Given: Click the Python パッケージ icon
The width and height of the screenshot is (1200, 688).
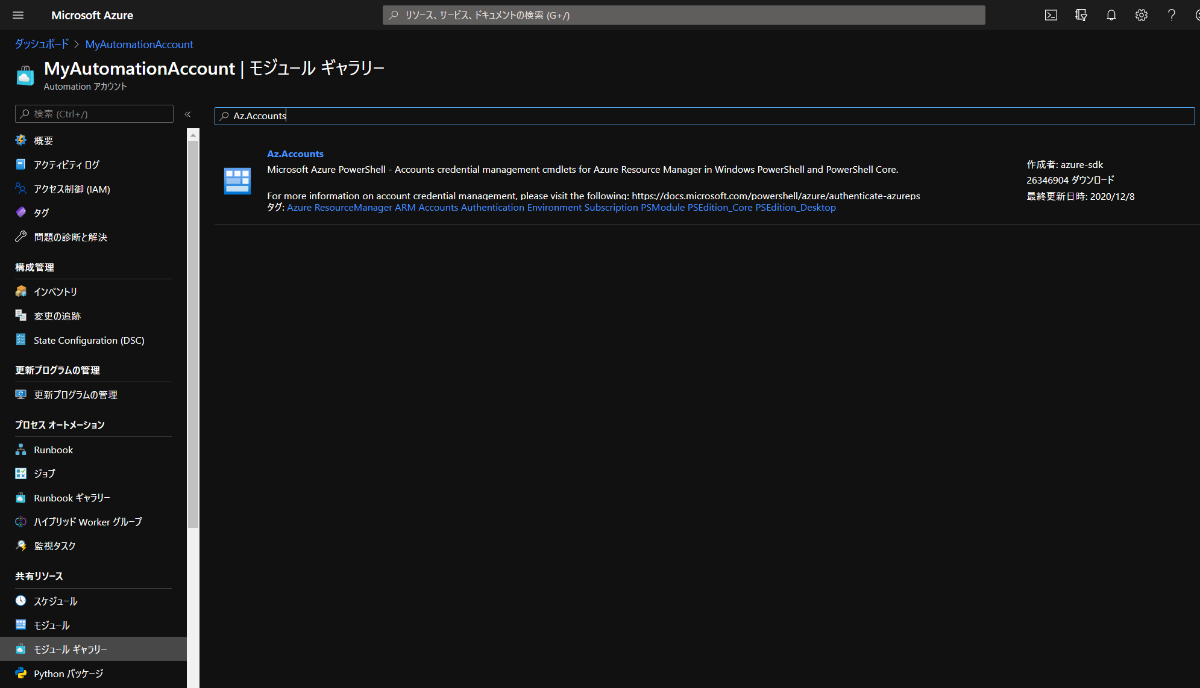Looking at the screenshot, I should (x=21, y=674).
